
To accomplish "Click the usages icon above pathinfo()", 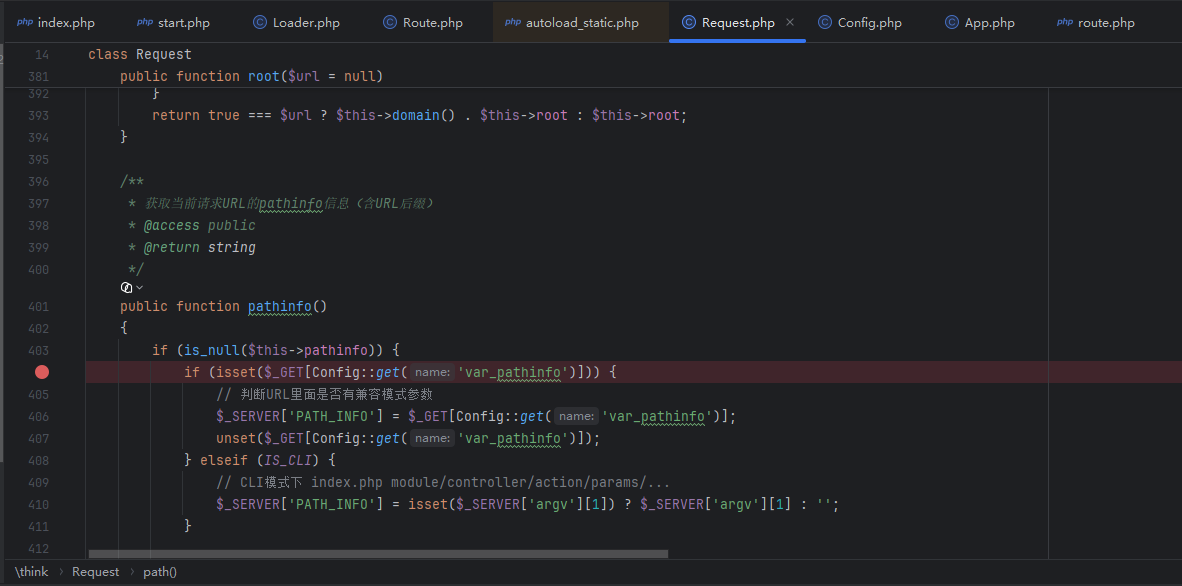I will pyautogui.click(x=127, y=287).
